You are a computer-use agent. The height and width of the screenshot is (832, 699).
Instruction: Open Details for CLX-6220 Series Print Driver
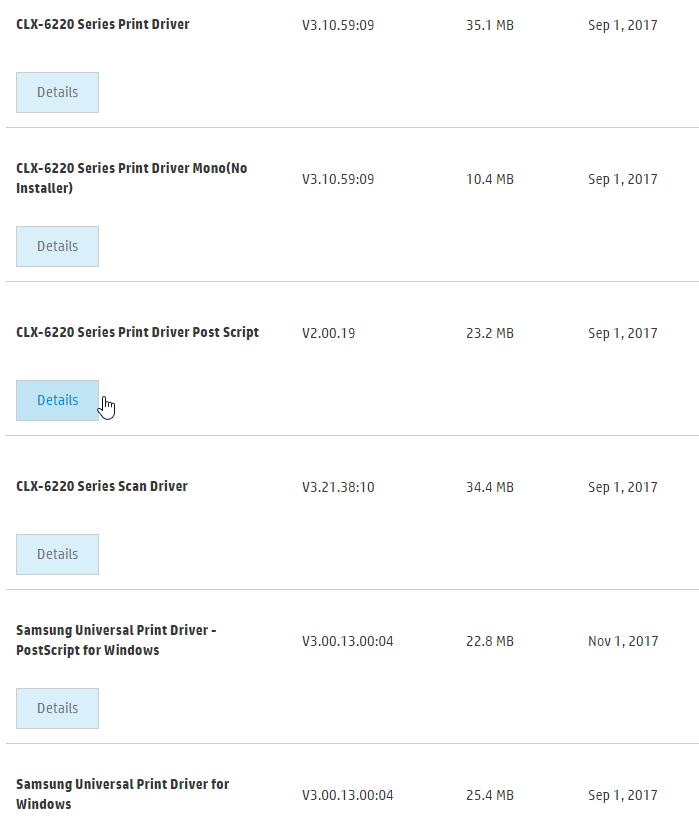coord(57,92)
